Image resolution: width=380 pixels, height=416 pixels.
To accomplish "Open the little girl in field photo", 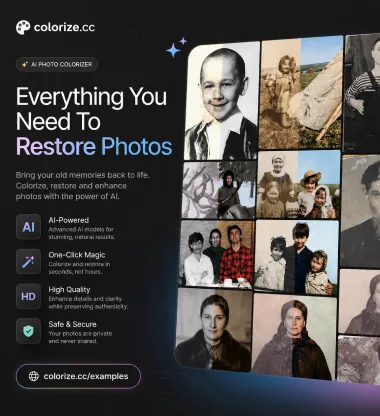I will point(301,93).
